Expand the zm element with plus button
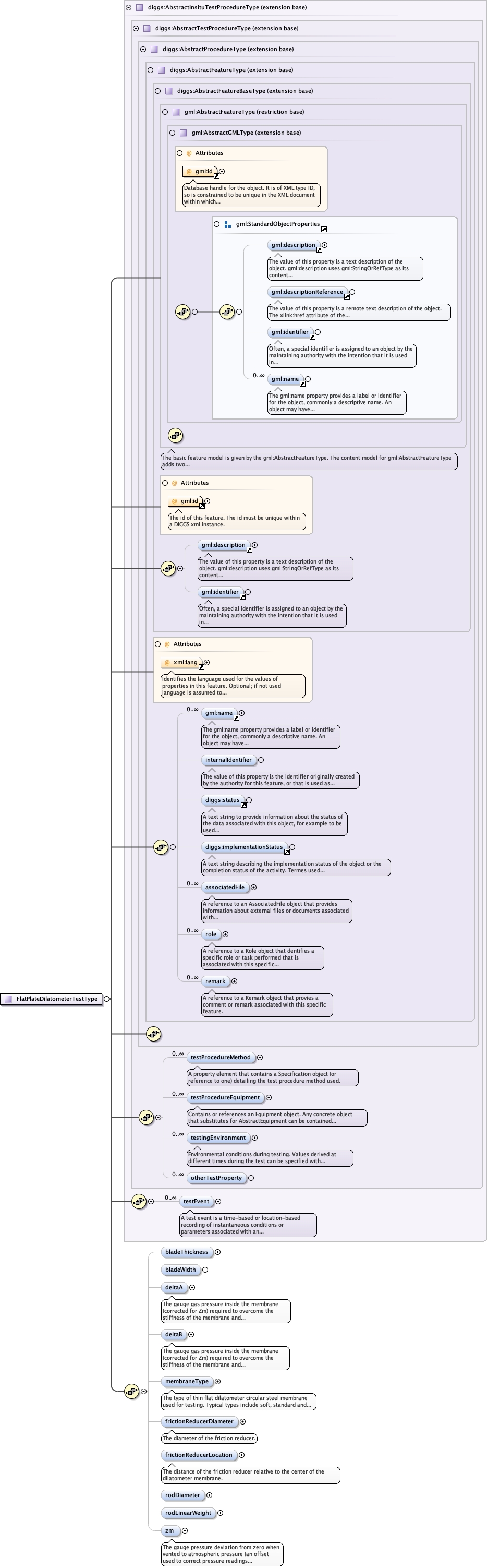The image size is (488, 1568). click(185, 1530)
